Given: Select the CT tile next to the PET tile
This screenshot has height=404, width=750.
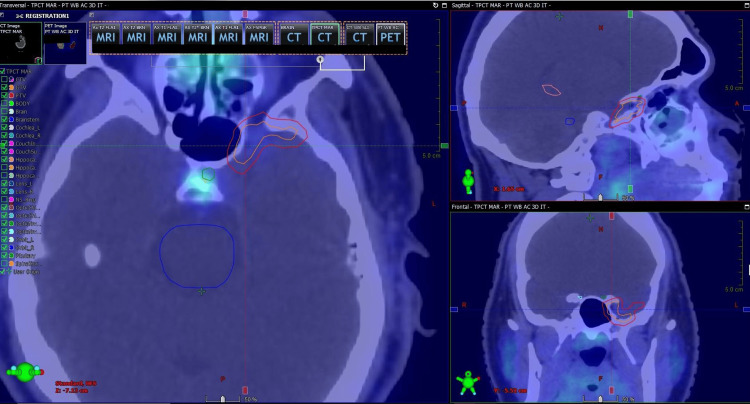Looking at the screenshot, I should [360, 34].
